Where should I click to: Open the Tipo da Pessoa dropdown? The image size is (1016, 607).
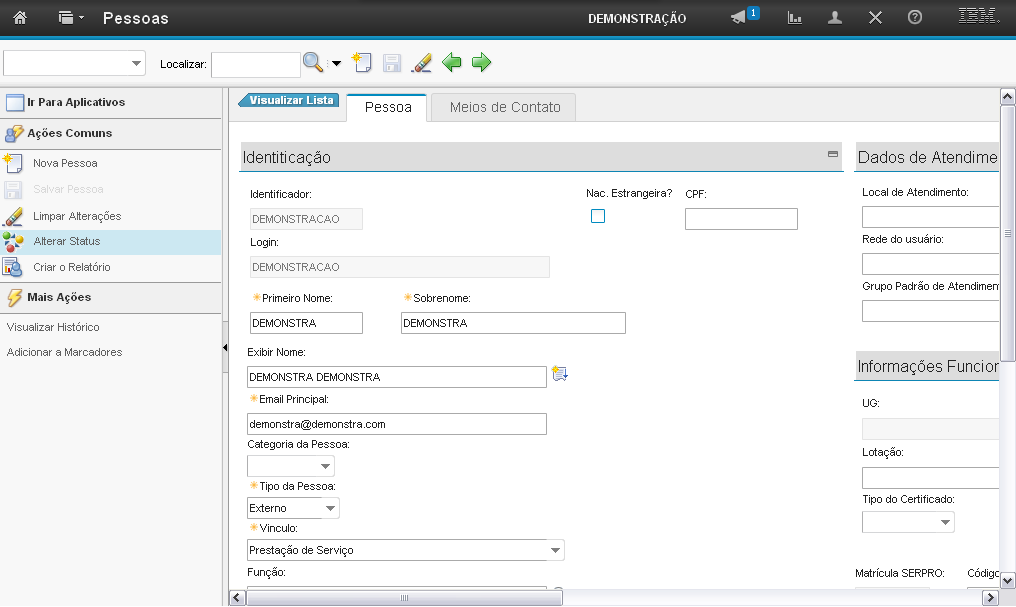(x=329, y=509)
